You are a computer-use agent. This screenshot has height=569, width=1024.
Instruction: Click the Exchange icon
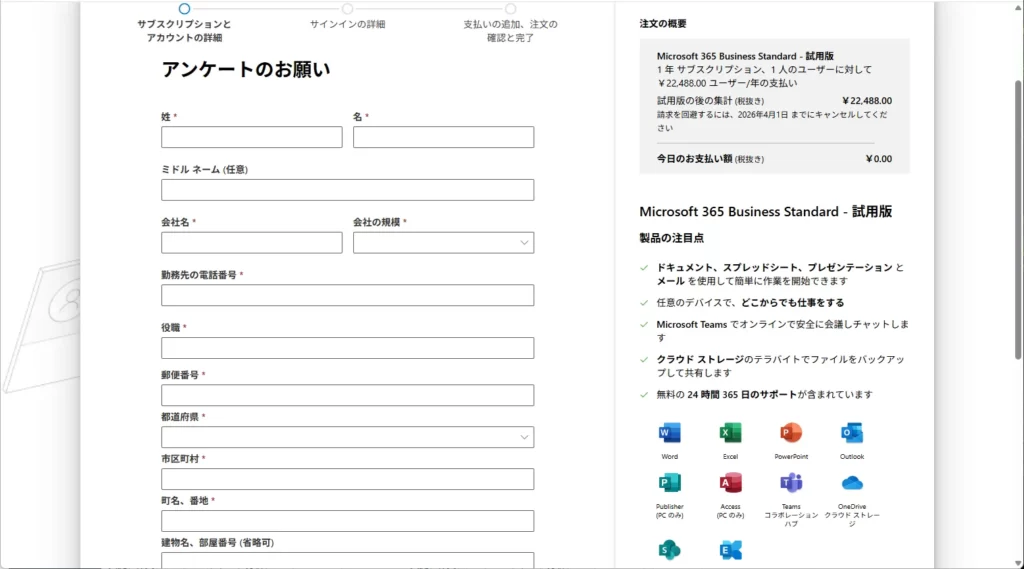730,550
